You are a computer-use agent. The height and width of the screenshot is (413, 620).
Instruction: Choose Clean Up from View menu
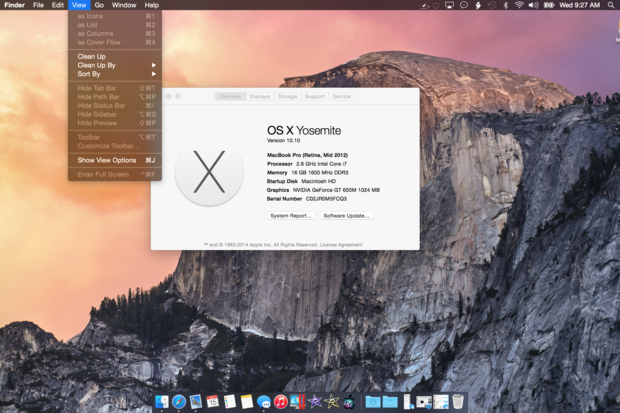click(115, 57)
